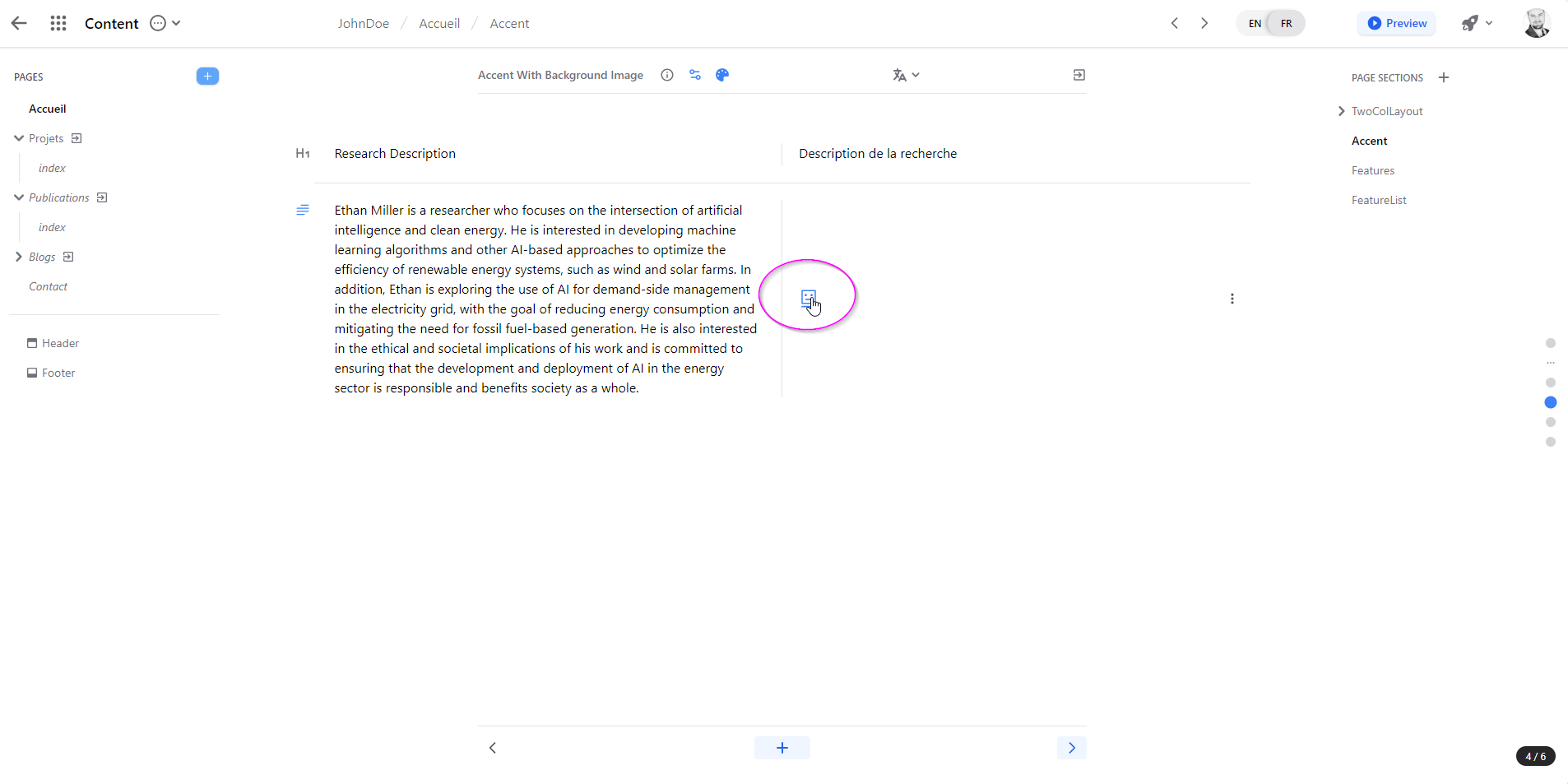Open the Contact page
The width and height of the screenshot is (1568, 784).
[x=48, y=286]
